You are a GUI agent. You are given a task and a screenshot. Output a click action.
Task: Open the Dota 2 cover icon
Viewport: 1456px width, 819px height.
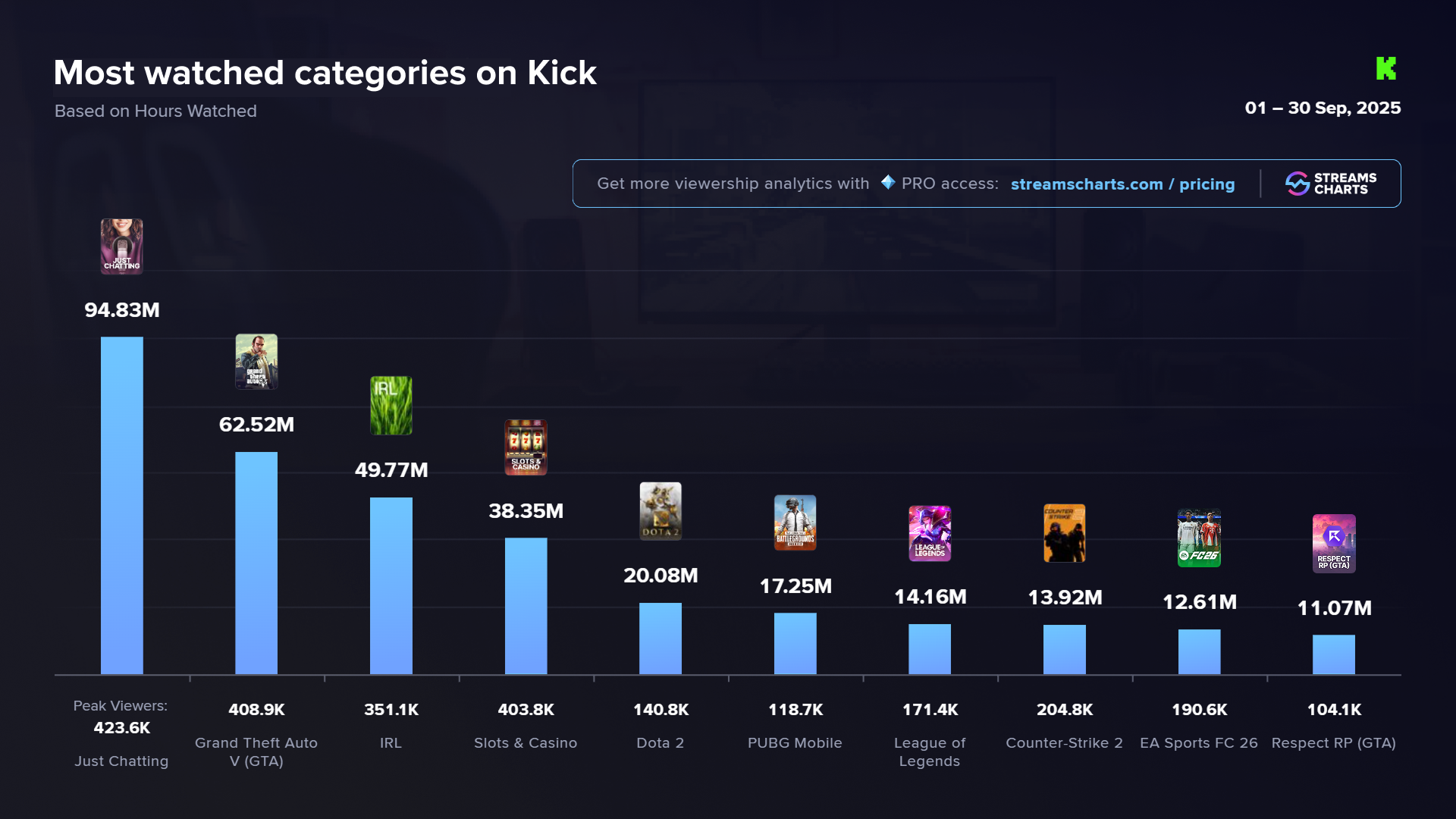coord(661,511)
